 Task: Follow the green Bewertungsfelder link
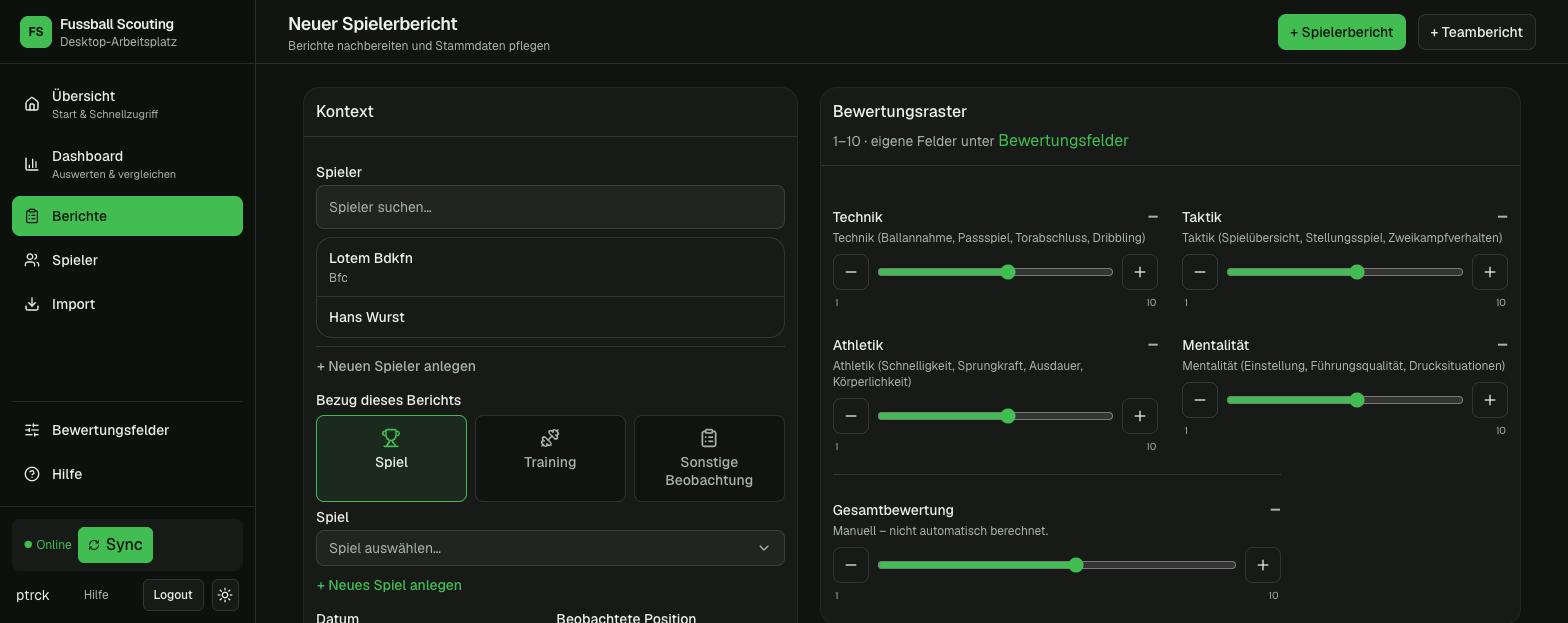point(1063,141)
